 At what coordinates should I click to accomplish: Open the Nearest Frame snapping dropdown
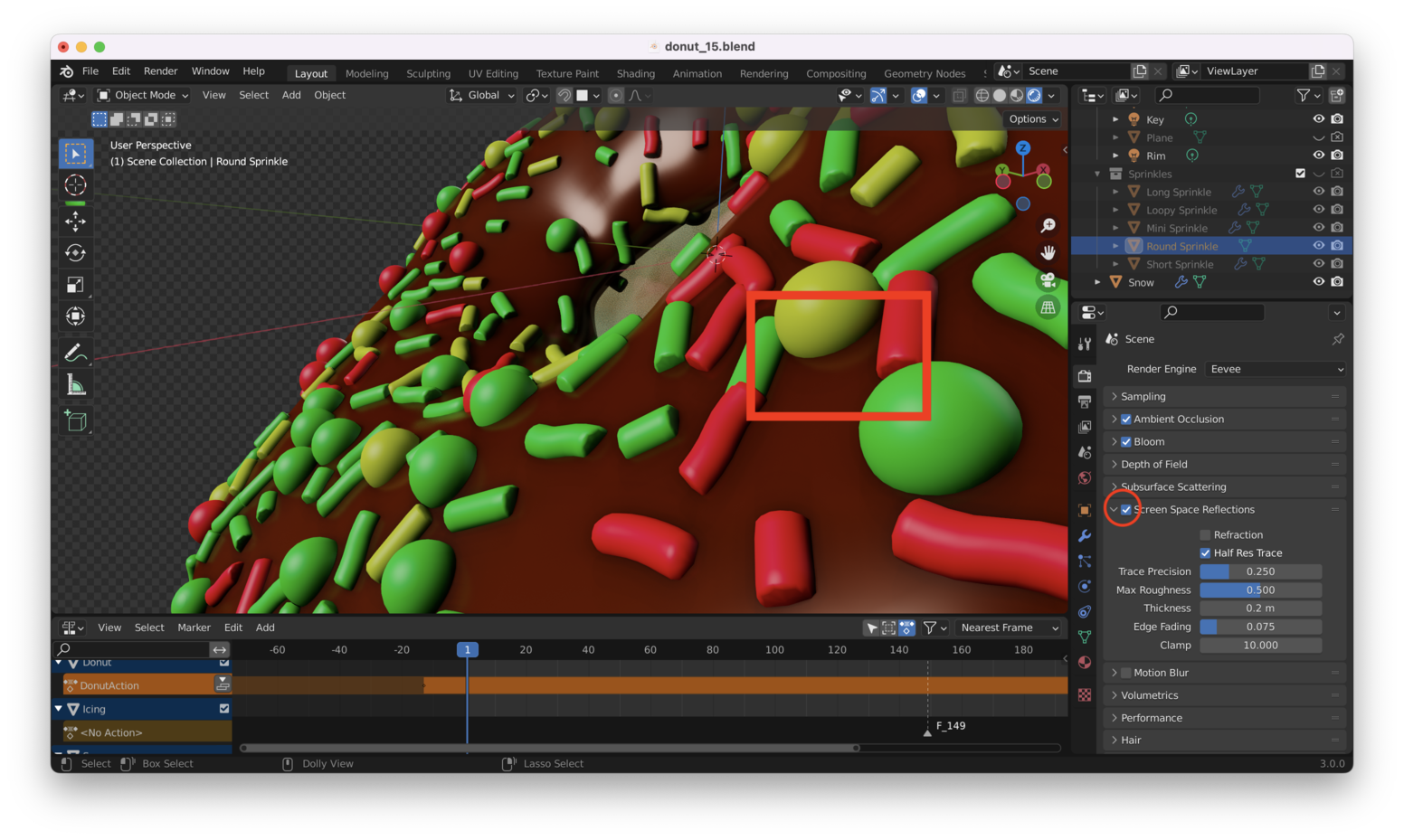(1009, 628)
